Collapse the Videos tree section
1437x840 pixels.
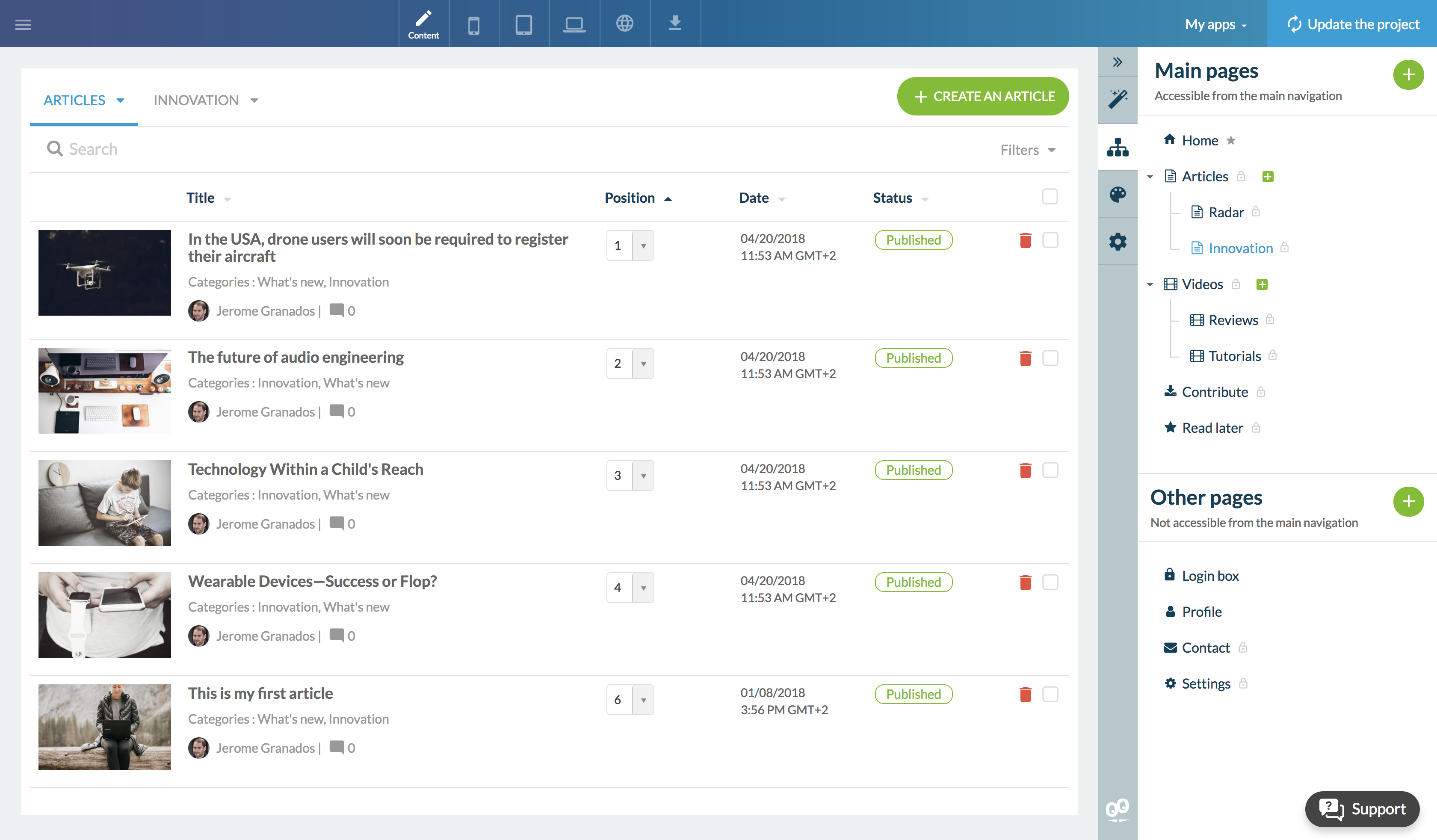(1150, 284)
